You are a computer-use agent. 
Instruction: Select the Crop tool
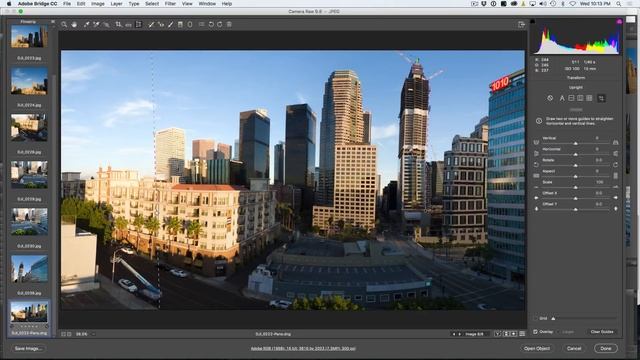click(118, 24)
